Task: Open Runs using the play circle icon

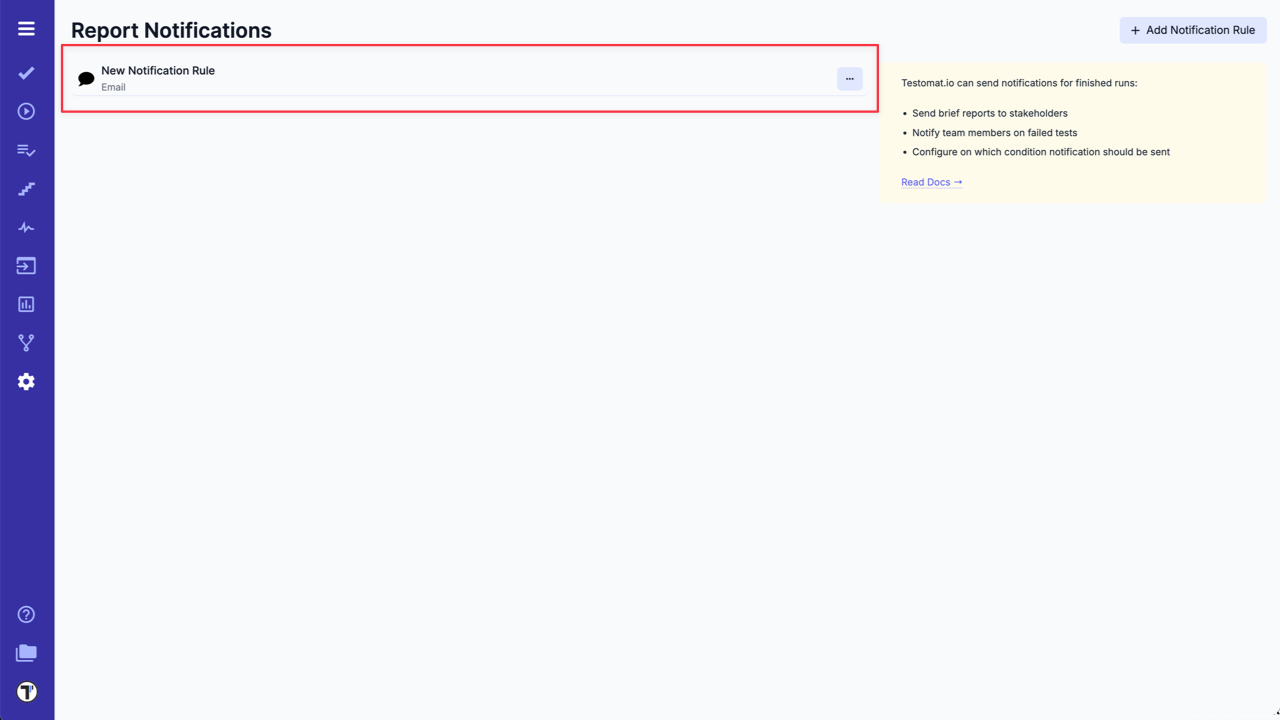Action: pyautogui.click(x=26, y=111)
